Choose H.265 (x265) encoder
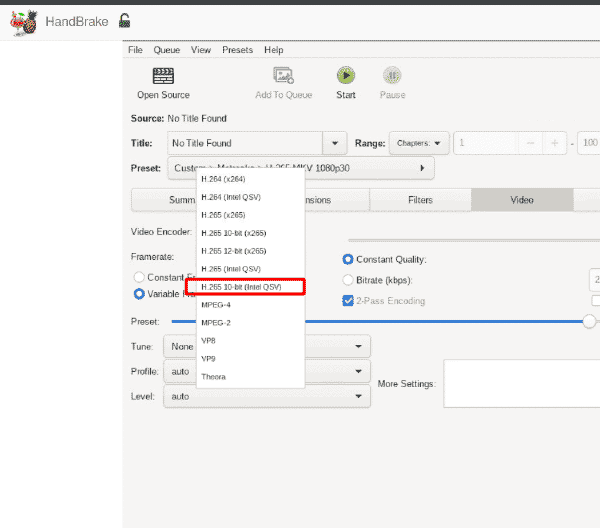600x528 pixels. coord(251,215)
